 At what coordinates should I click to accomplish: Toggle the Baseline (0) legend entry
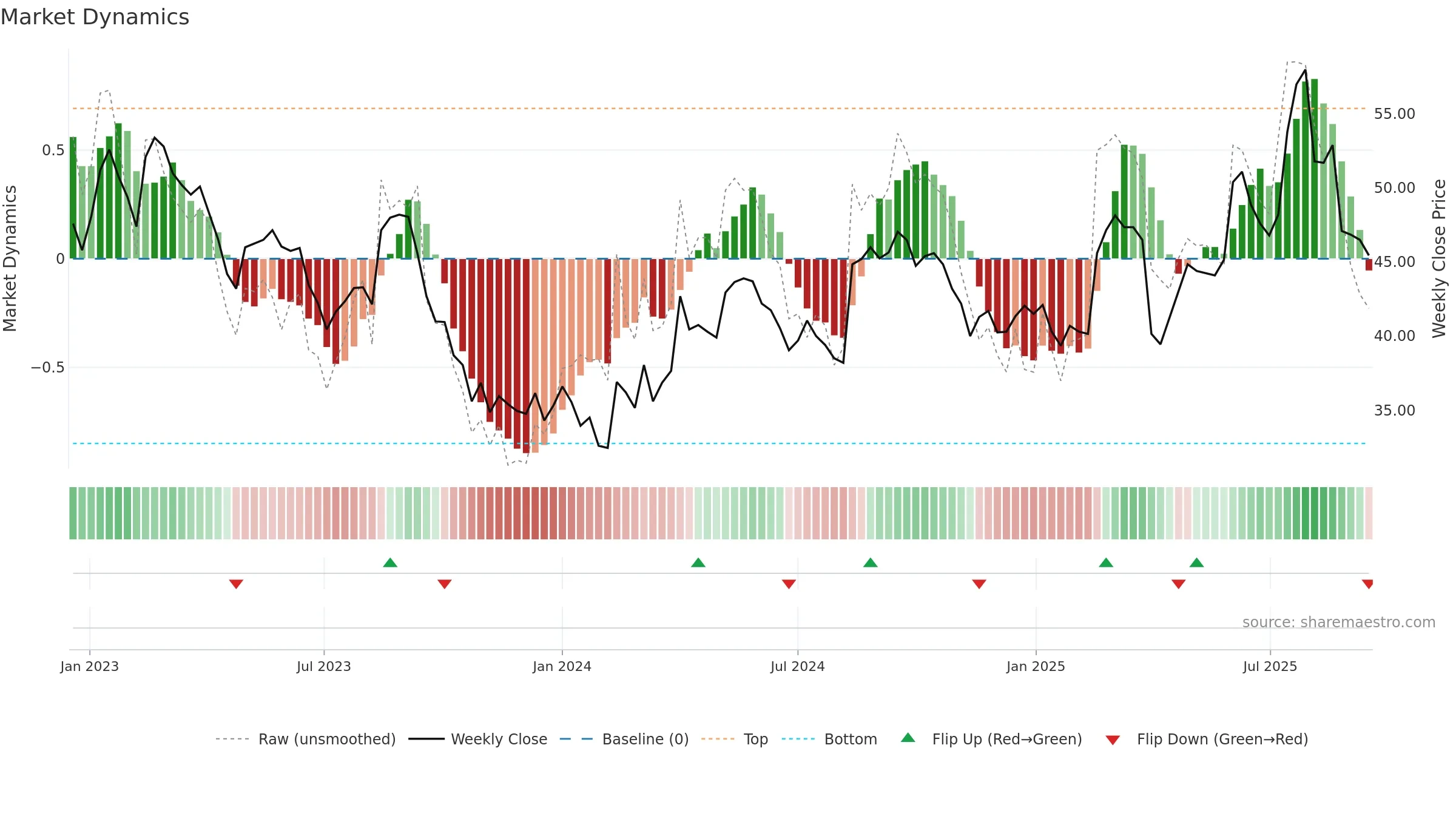click(624, 739)
